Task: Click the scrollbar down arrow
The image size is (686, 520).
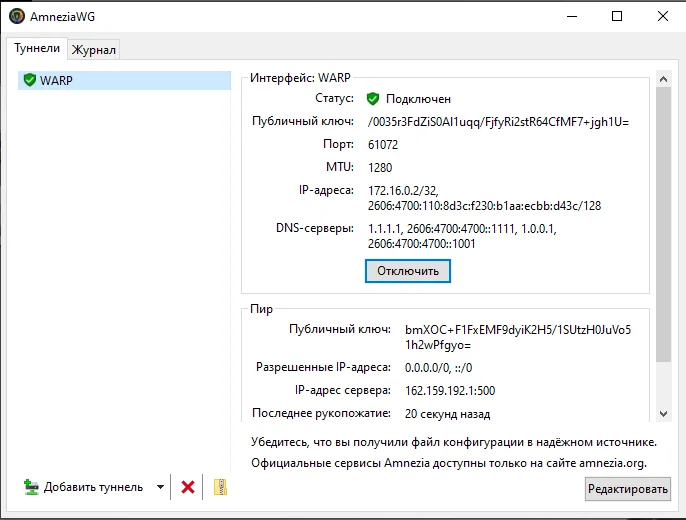Action: click(663, 414)
